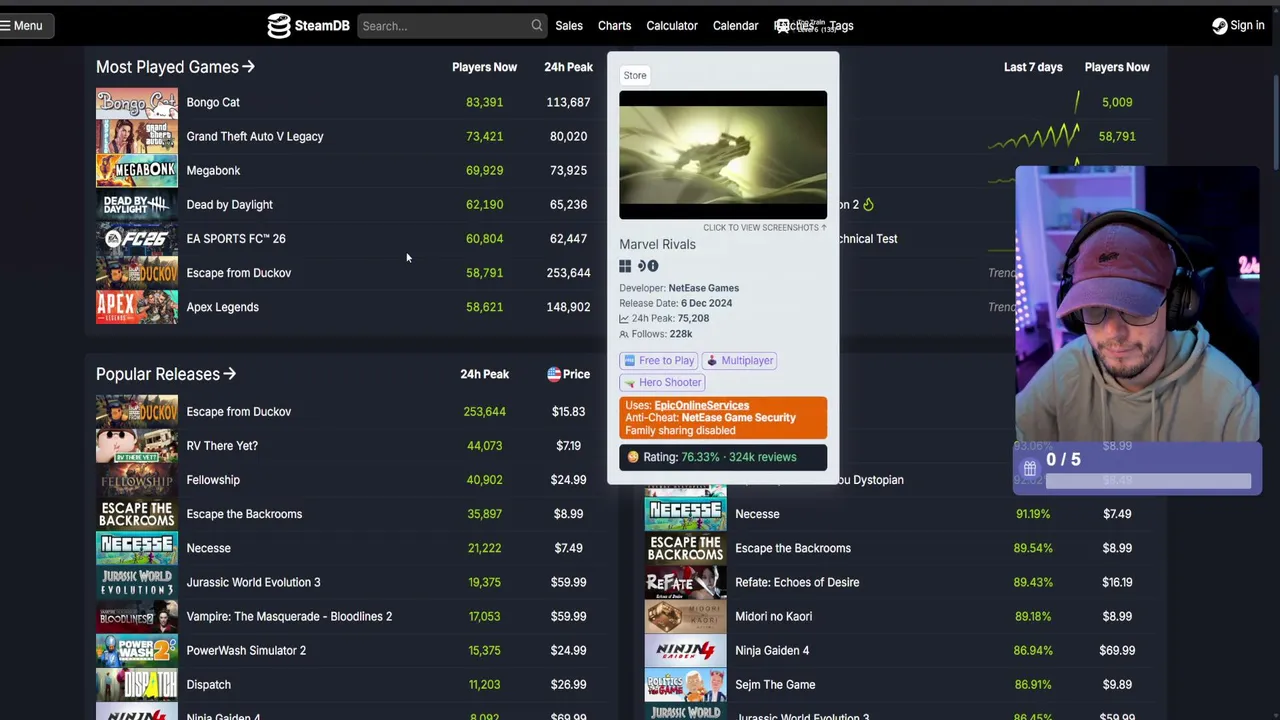This screenshot has height=720, width=1280.
Task: Click the Dispatch game thumbnail
Action: [137, 684]
